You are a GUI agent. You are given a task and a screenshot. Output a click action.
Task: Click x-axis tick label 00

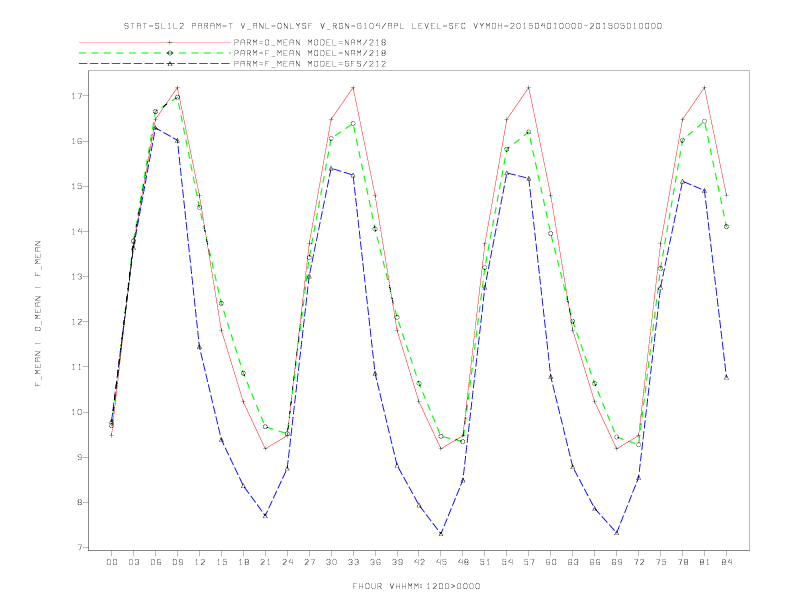click(112, 562)
